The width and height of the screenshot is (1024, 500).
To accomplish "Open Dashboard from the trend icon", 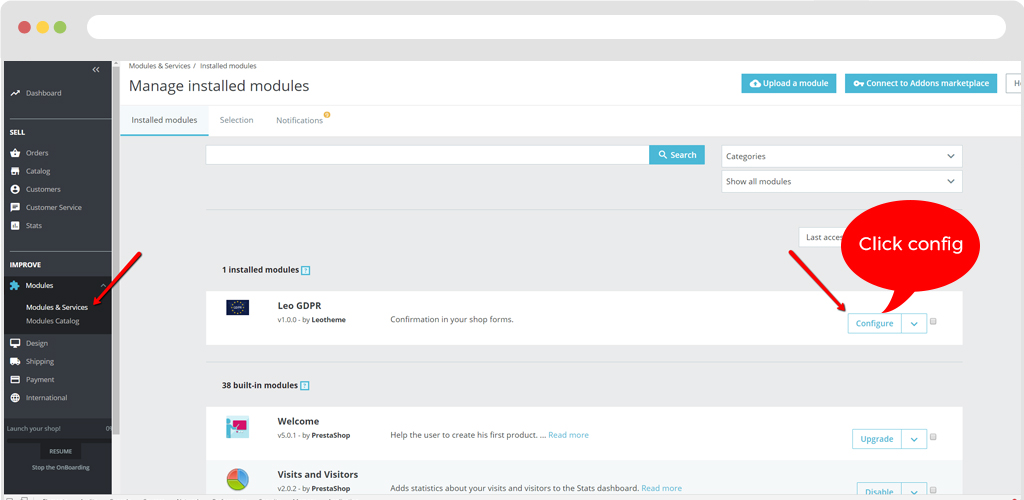I will (15, 93).
